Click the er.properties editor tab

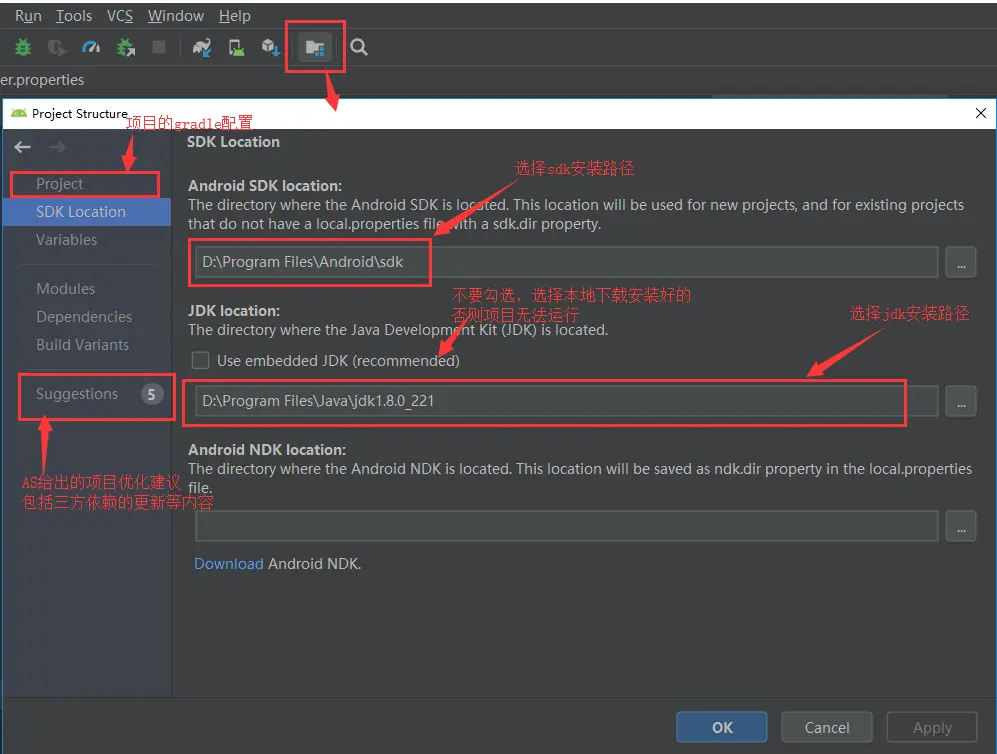tap(42, 80)
